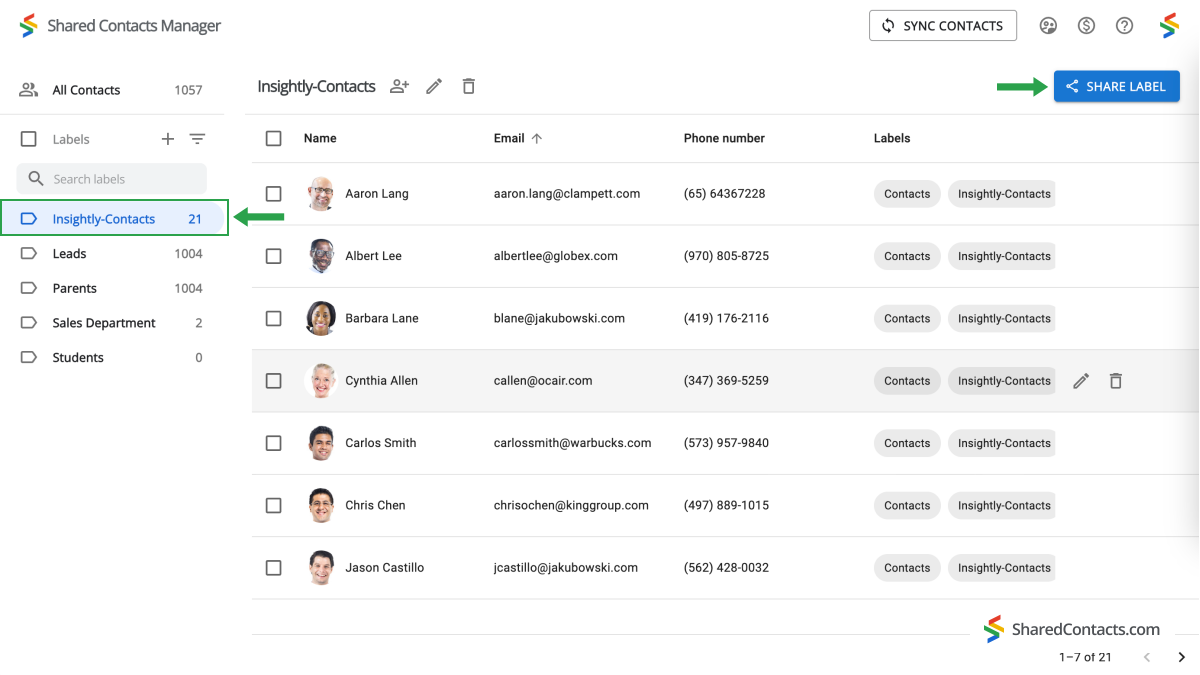The width and height of the screenshot is (1200, 675).
Task: Edit Cynthia Allen's contact (pencil icon)
Action: 1081,381
